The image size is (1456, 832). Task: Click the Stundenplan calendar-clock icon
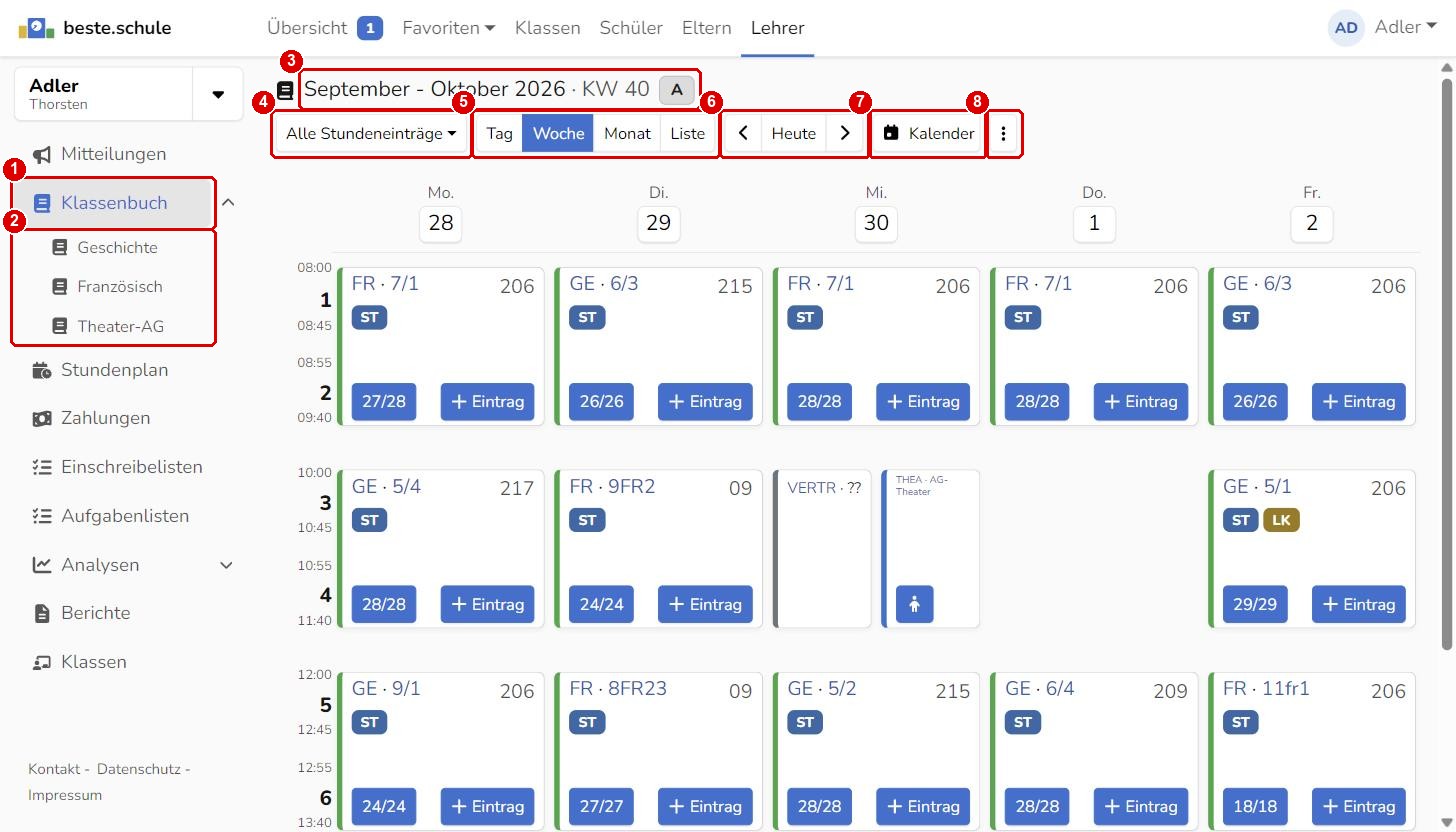41,371
